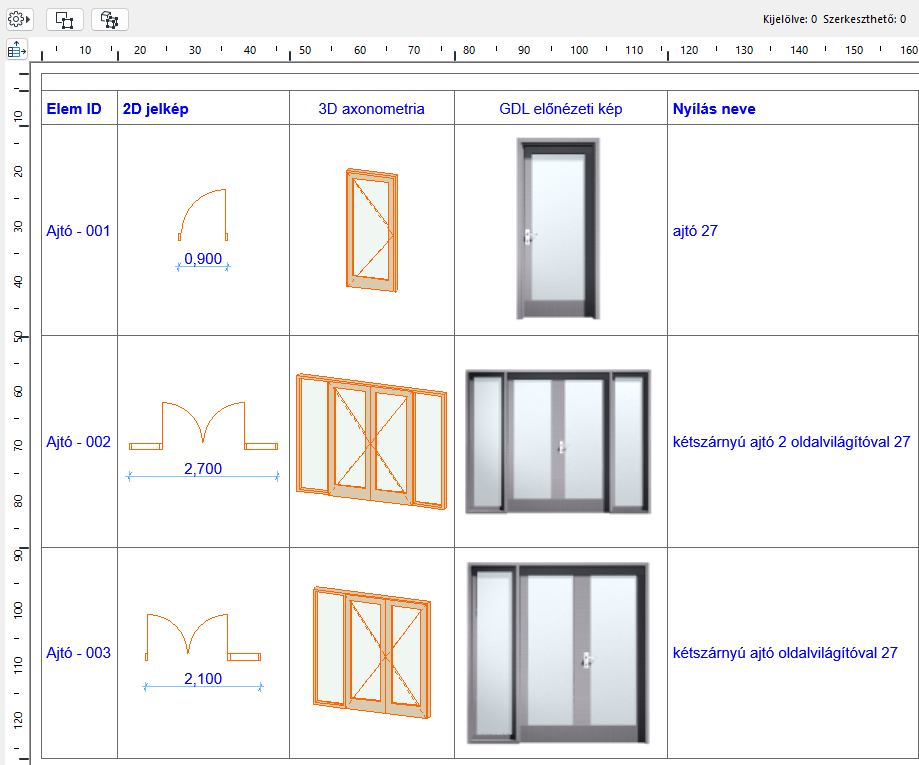Click the 0,900 width 2D door symbol

pos(203,215)
